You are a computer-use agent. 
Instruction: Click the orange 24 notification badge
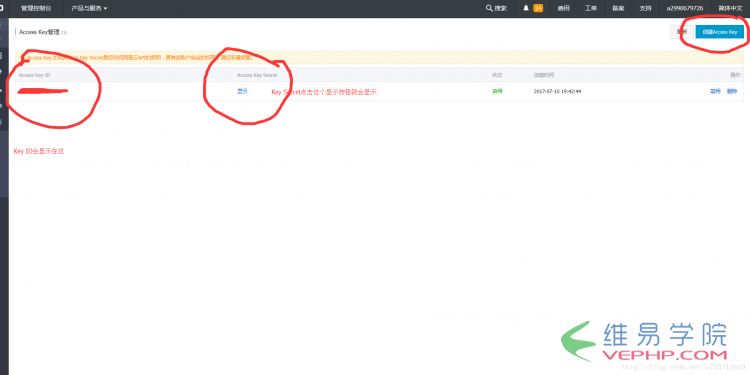coord(538,8)
